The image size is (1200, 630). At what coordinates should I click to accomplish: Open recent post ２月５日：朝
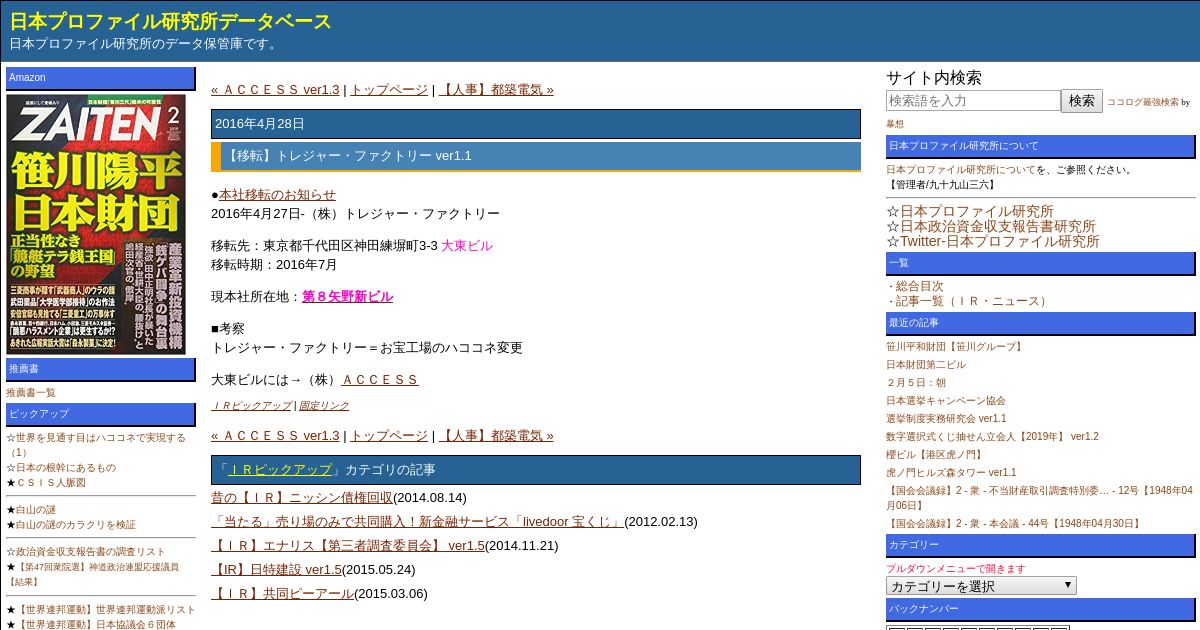pyautogui.click(x=916, y=383)
